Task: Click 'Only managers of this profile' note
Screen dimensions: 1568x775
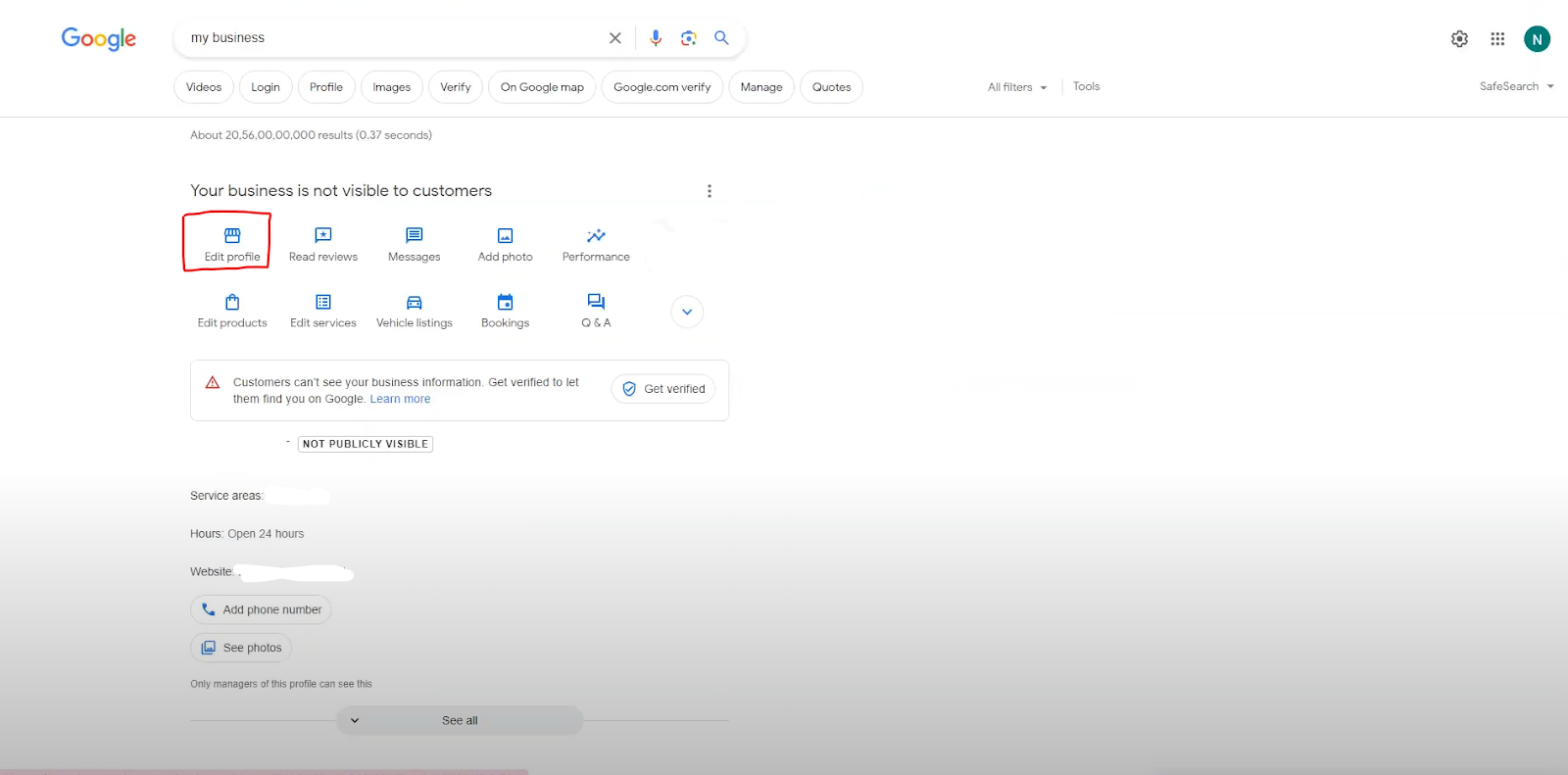Action: coord(281,684)
